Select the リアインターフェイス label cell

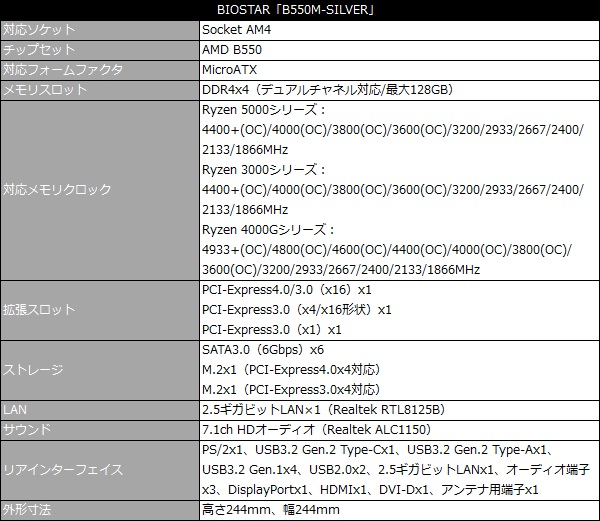(100, 470)
